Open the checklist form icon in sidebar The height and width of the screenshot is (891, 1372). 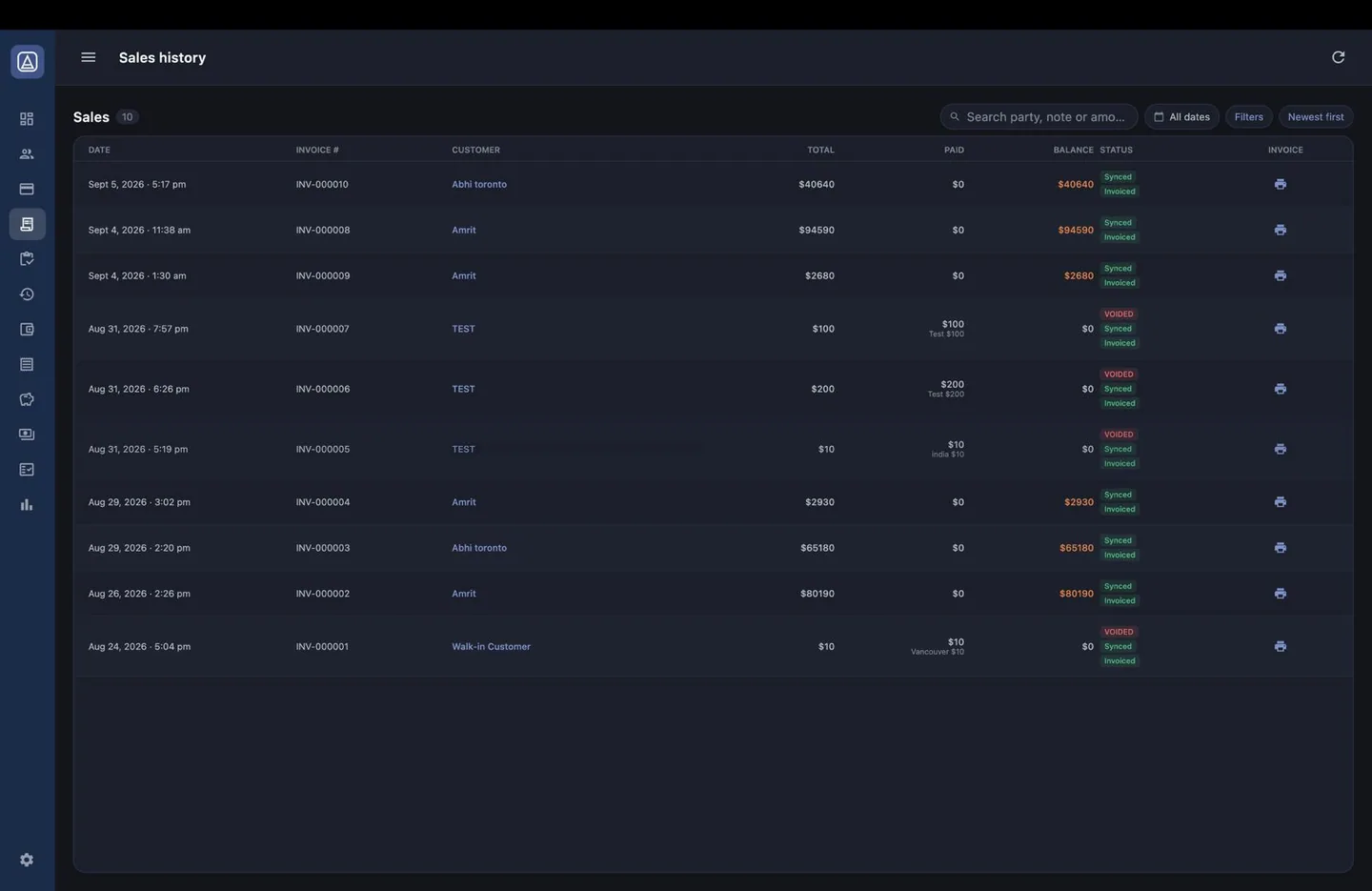[x=27, y=470]
